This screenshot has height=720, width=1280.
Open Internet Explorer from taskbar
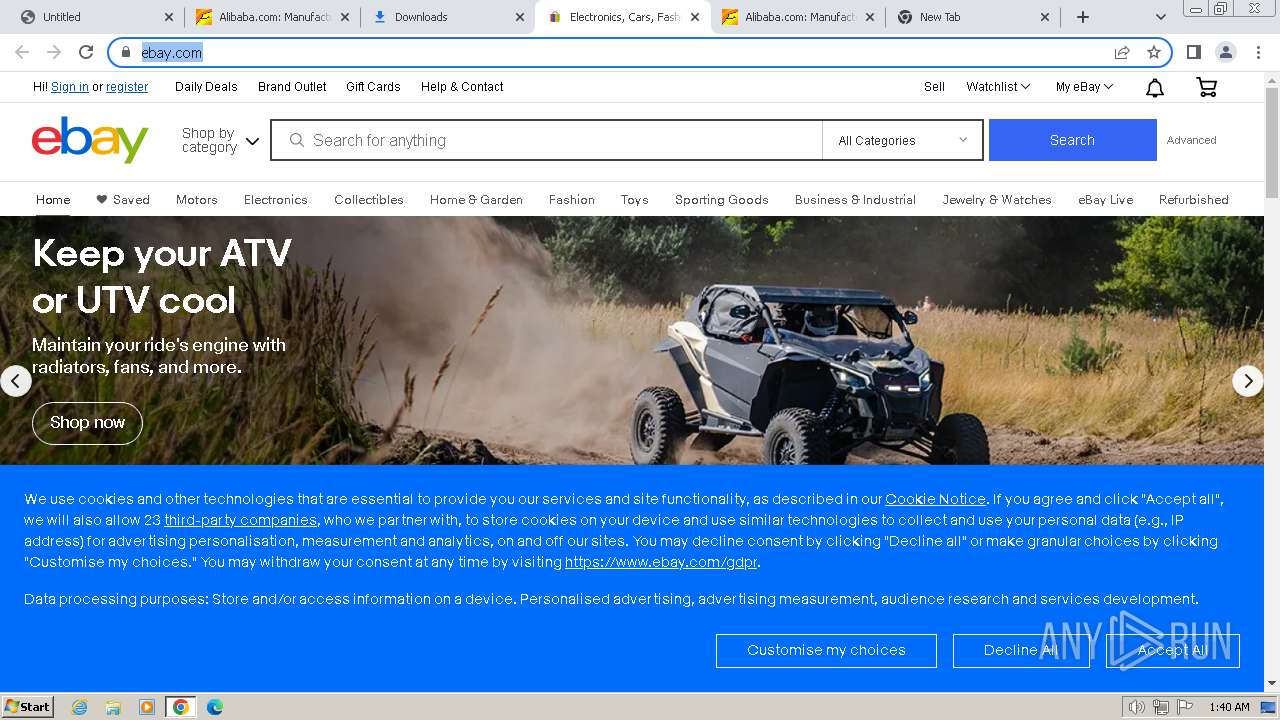(x=79, y=707)
